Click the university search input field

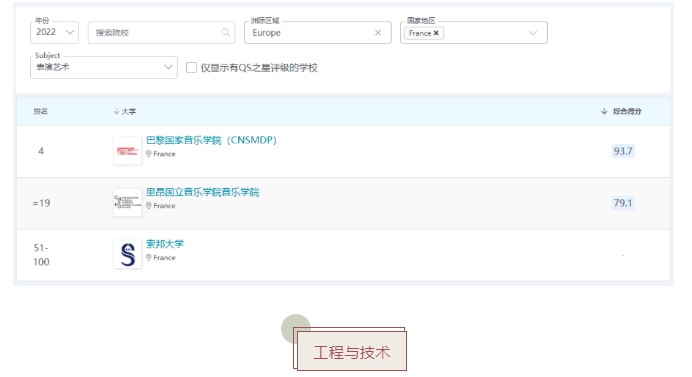(161, 32)
